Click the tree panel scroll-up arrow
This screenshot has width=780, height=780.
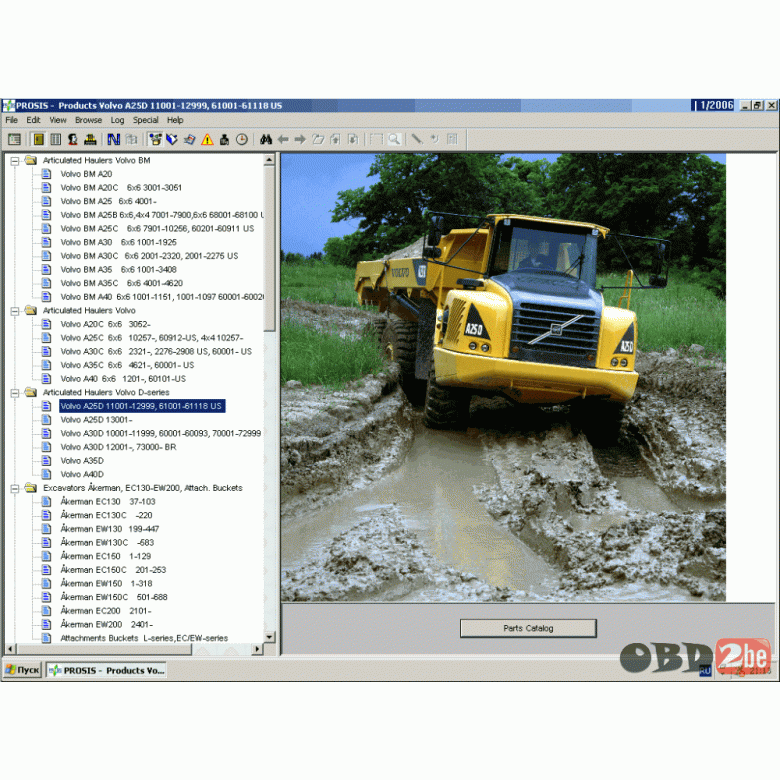(x=269, y=160)
